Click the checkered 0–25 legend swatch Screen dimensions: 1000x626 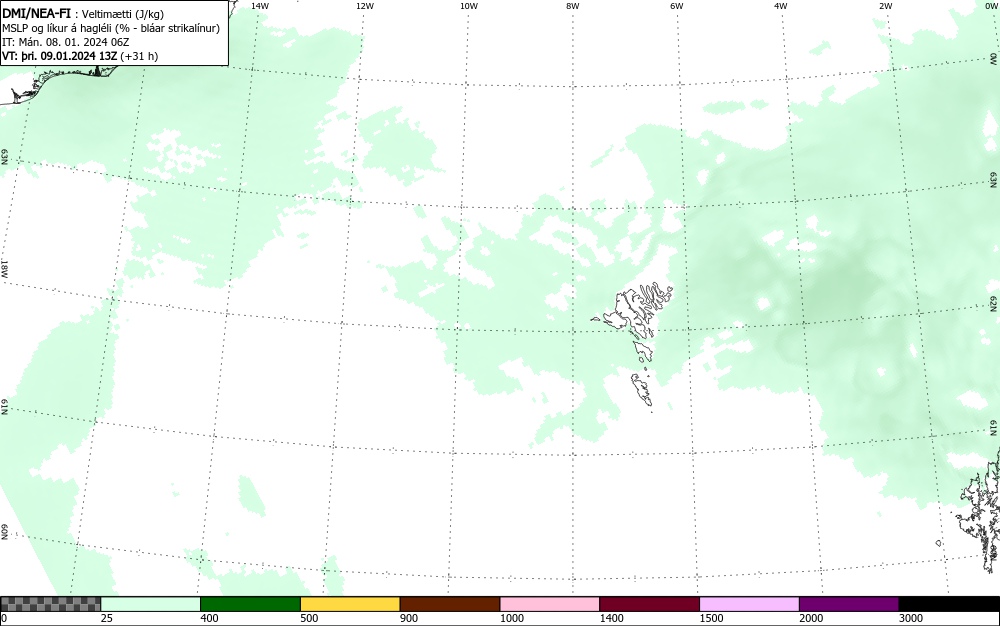[50, 604]
